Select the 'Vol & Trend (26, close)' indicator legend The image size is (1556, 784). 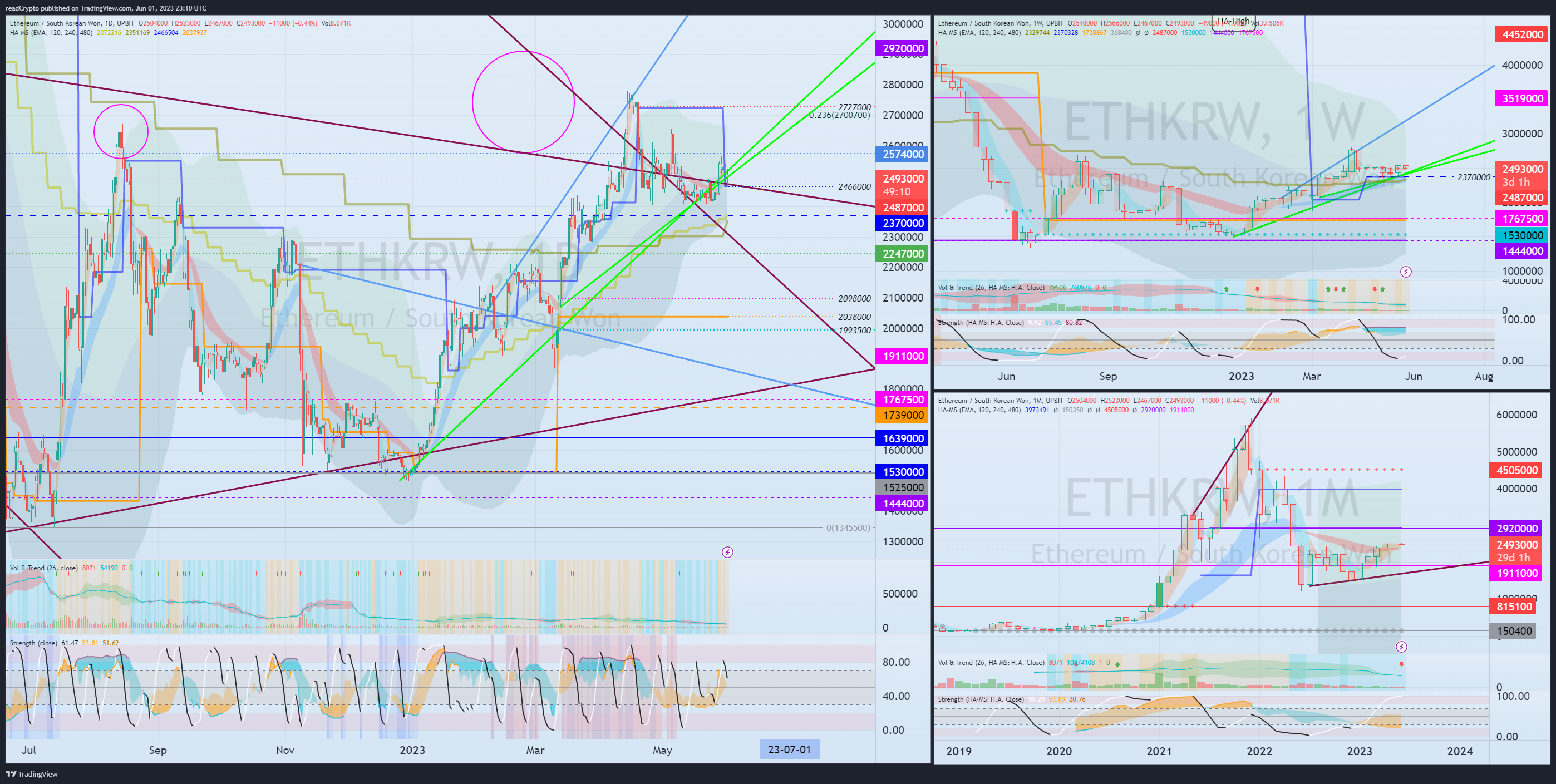click(x=43, y=568)
